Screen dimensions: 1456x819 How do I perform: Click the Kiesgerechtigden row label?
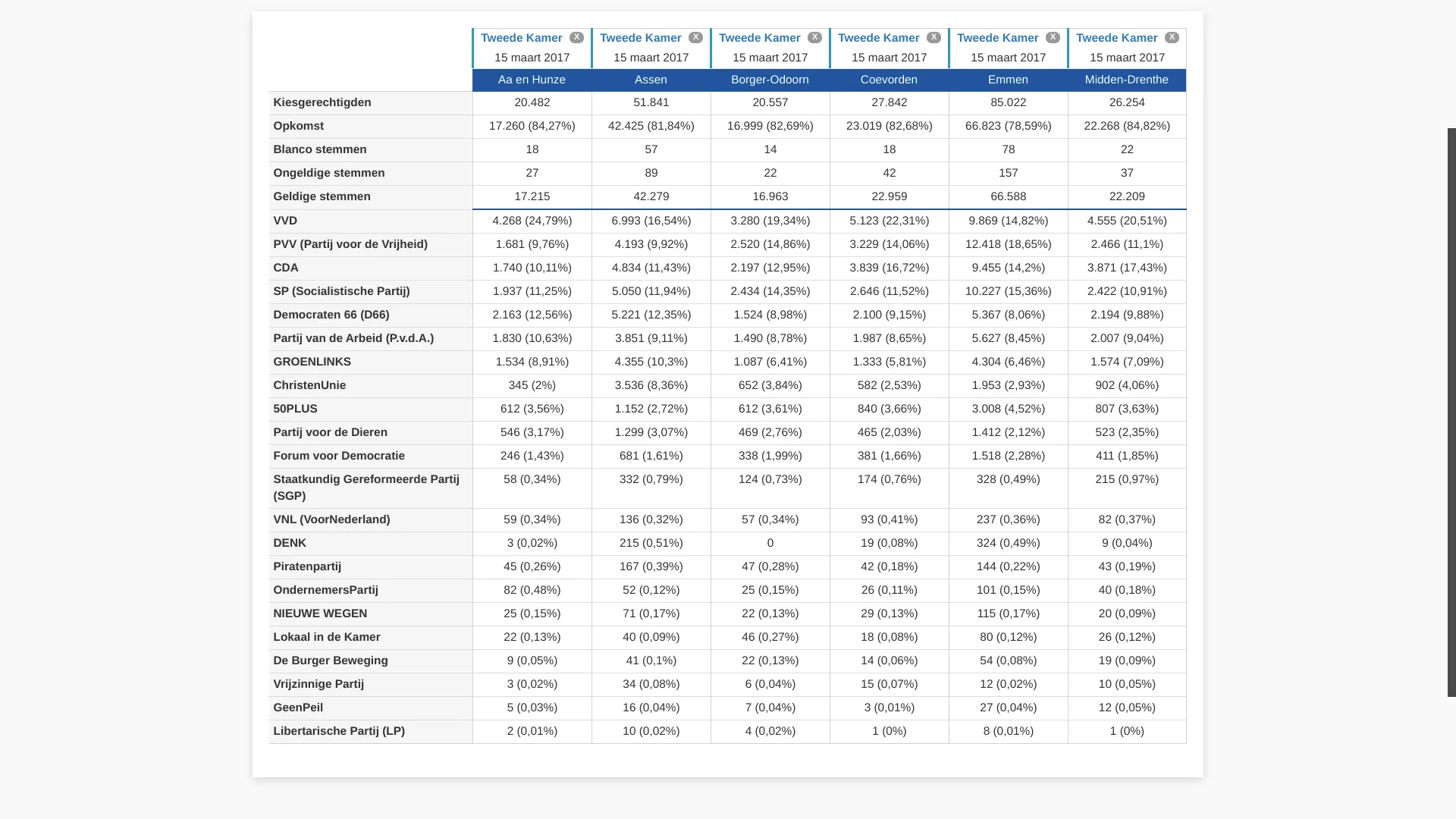322,102
